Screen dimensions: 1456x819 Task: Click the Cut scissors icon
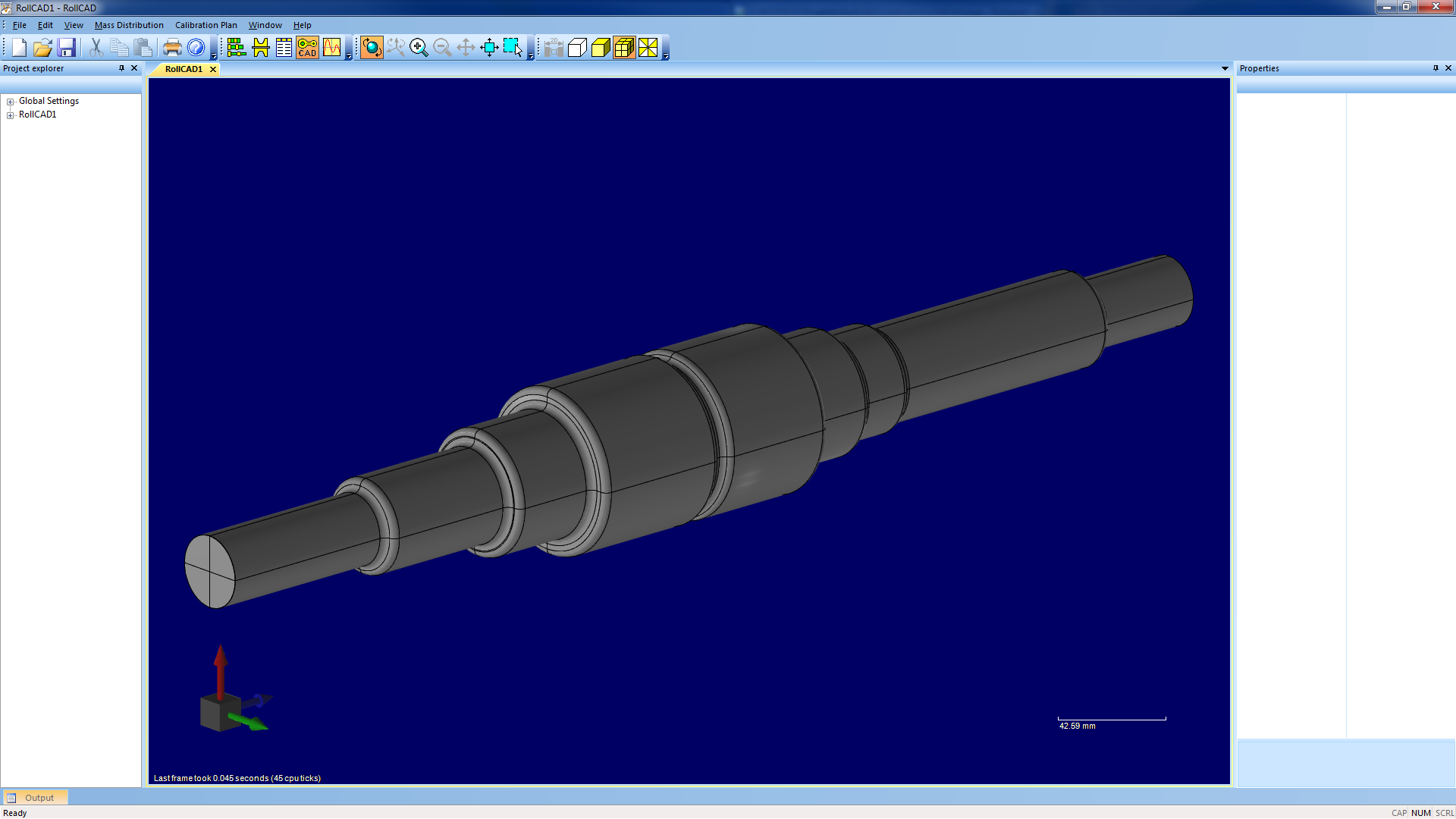(x=96, y=48)
